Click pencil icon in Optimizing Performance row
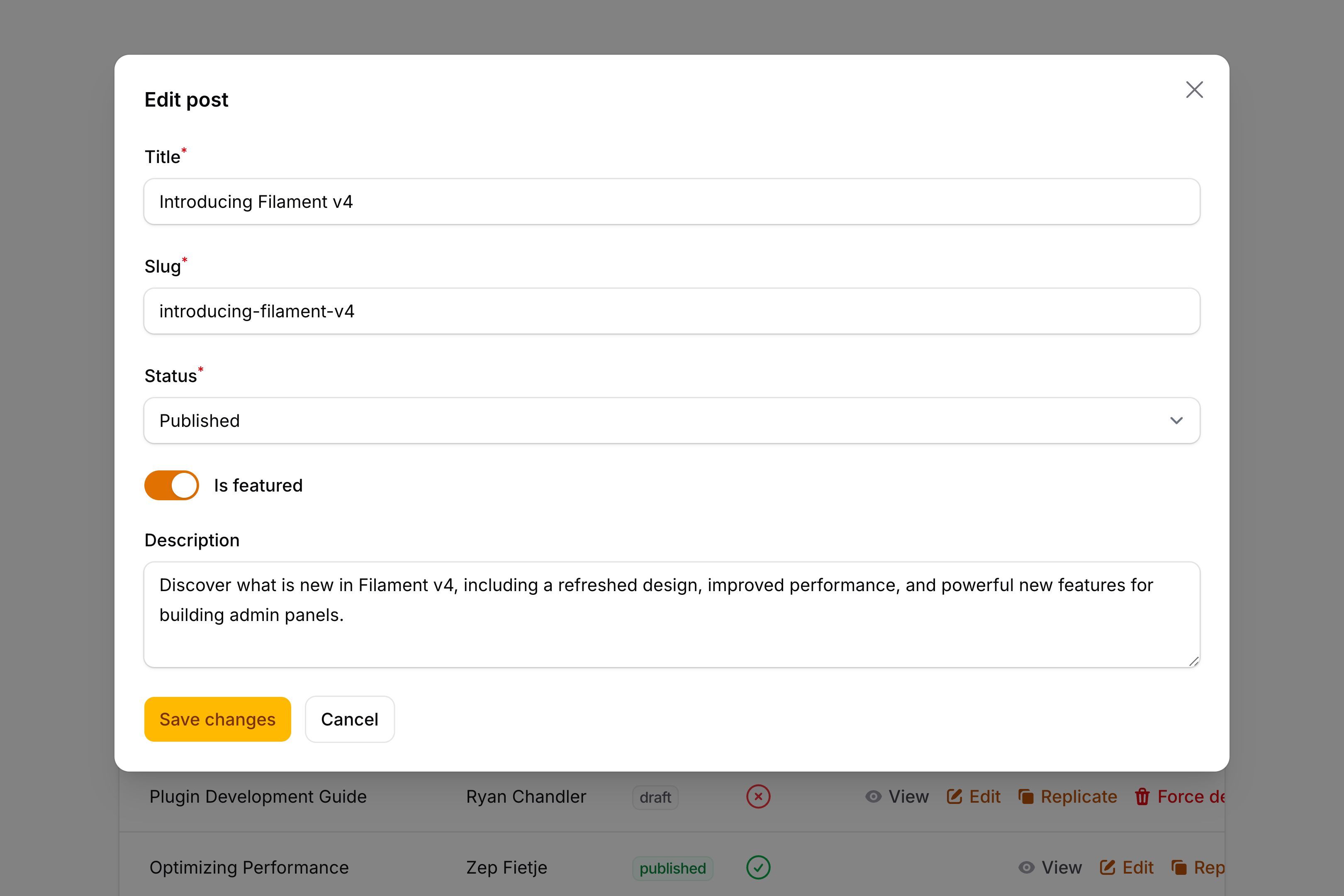Image resolution: width=1344 pixels, height=896 pixels. click(1108, 867)
